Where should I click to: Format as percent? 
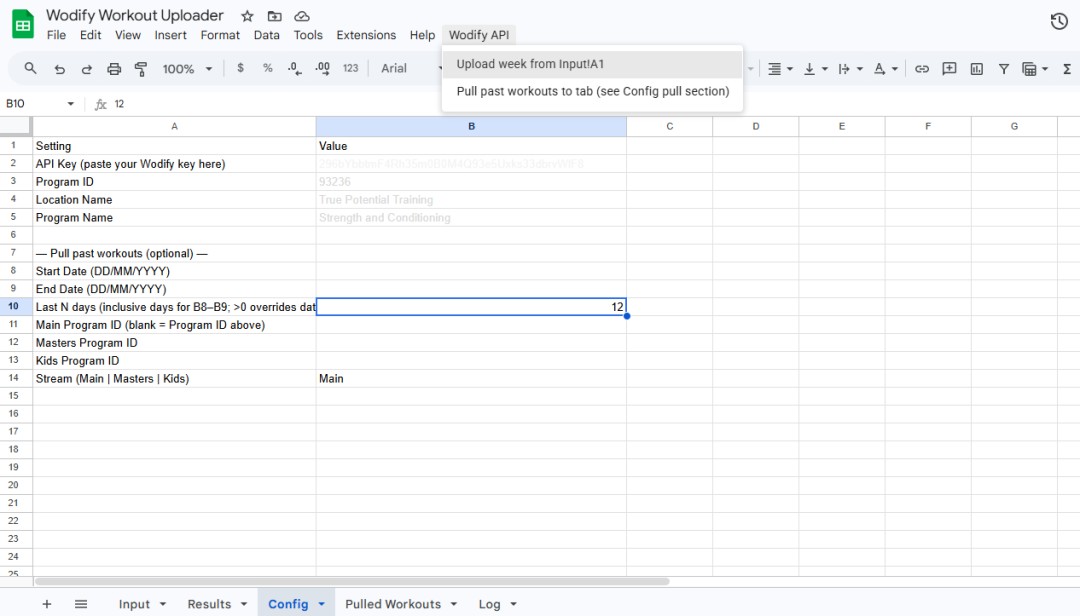[267, 68]
